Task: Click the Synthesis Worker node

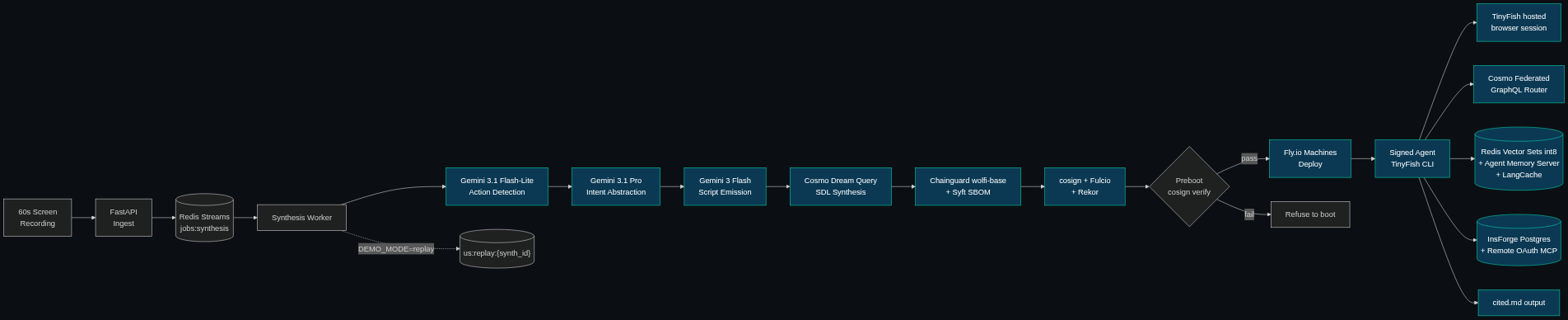Action: click(x=301, y=218)
